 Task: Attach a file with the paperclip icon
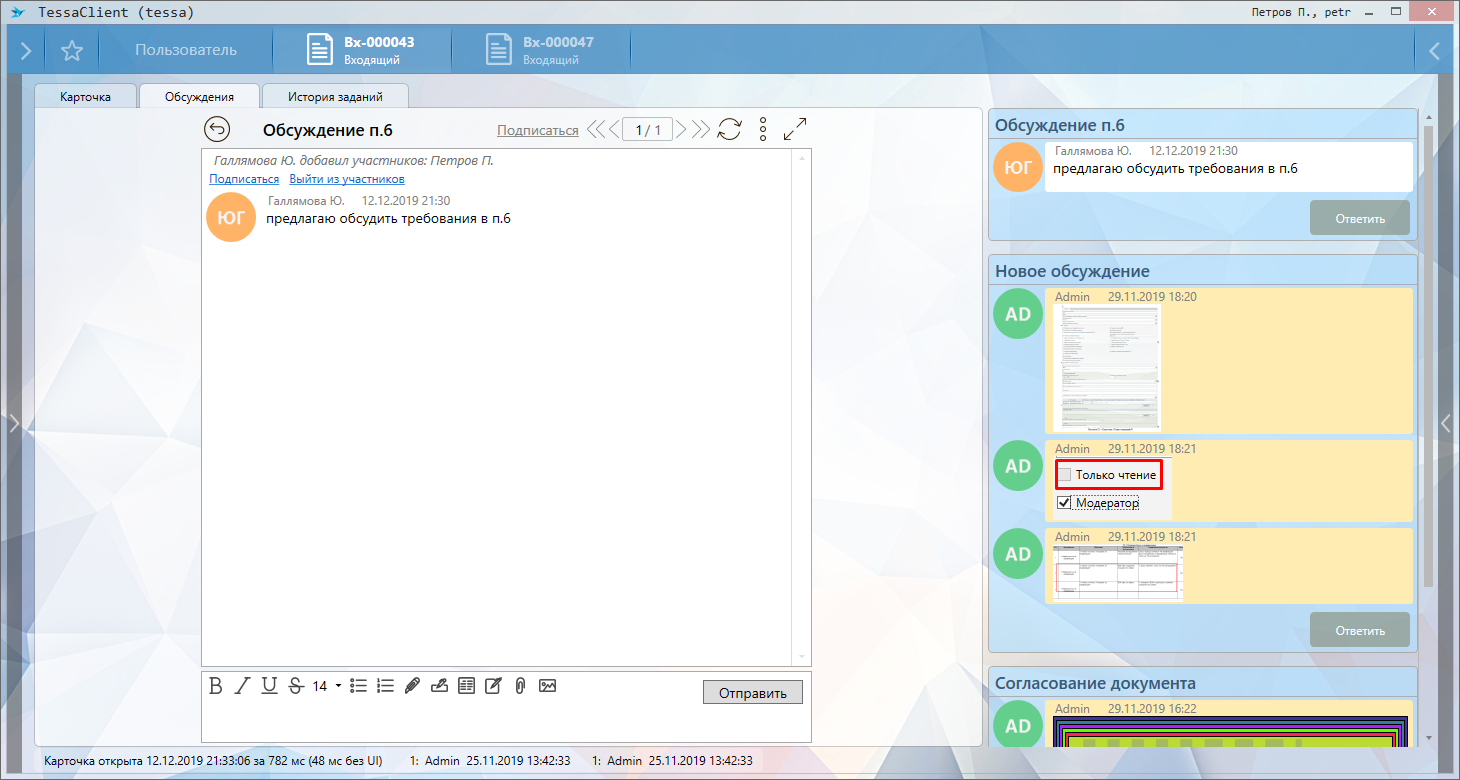pyautogui.click(x=520, y=686)
